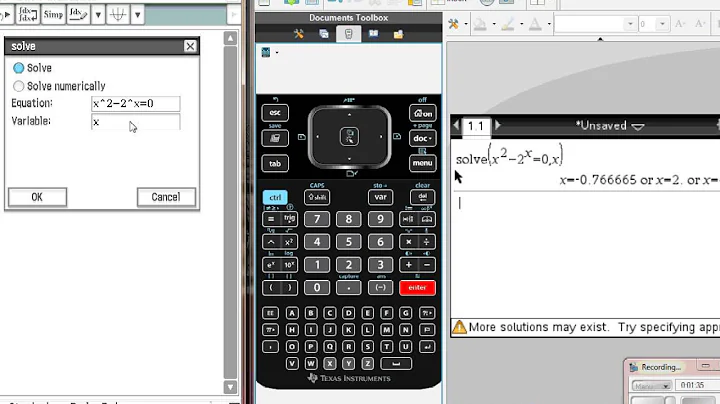Screen dimensions: 720x404
Task: Open the font size combo box
Action: tap(653, 24)
